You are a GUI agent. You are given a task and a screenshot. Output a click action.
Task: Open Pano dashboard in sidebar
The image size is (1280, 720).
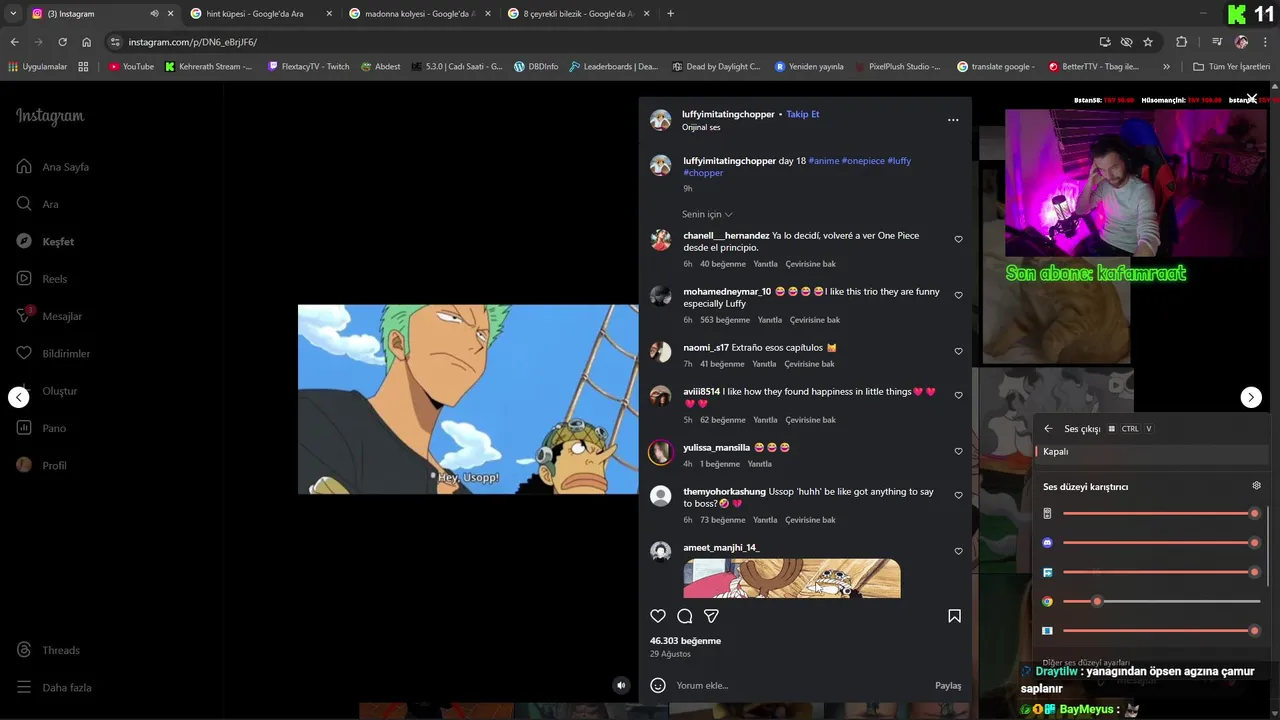[41, 428]
